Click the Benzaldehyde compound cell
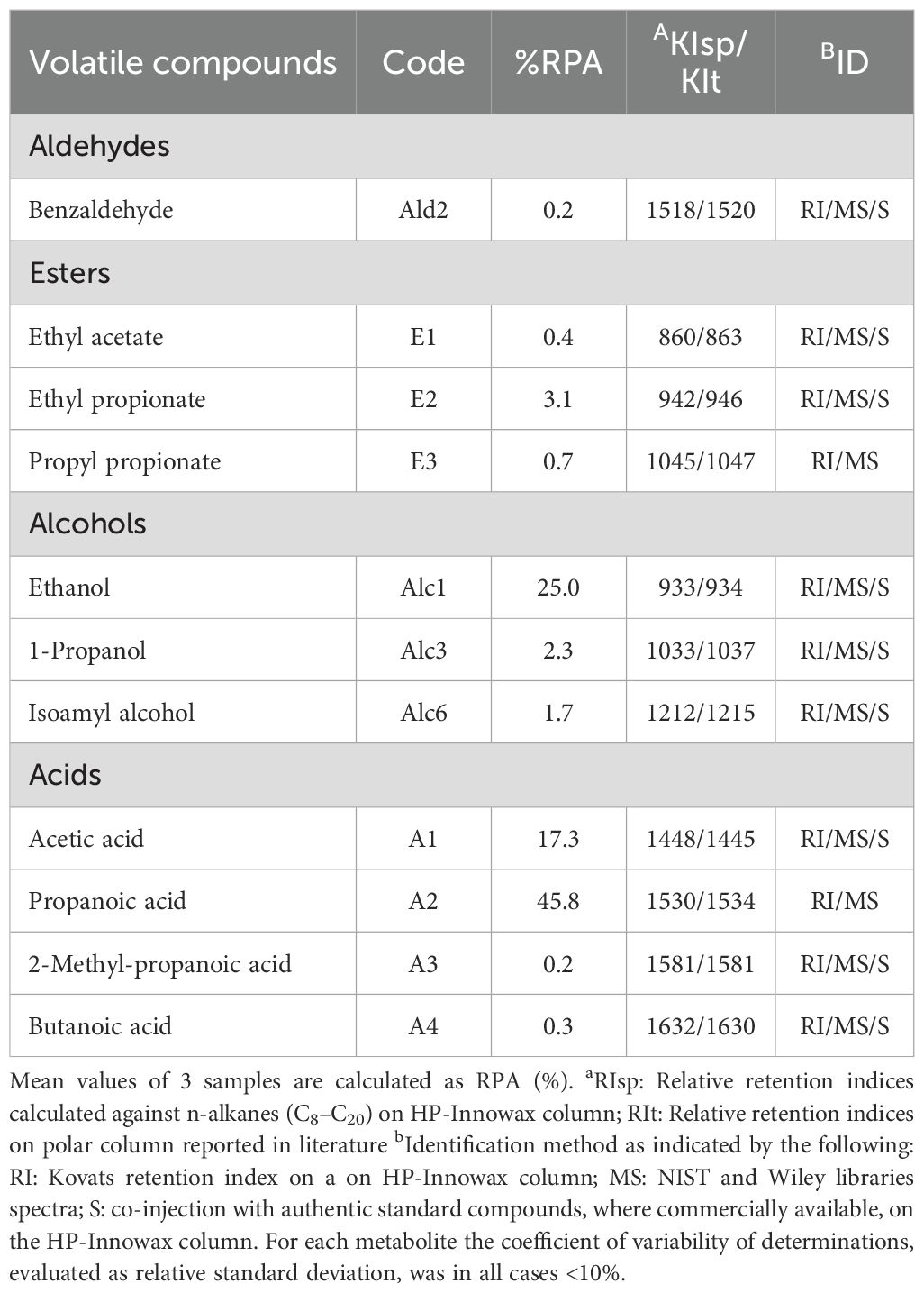This screenshot has width=924, height=1293. click(x=101, y=210)
